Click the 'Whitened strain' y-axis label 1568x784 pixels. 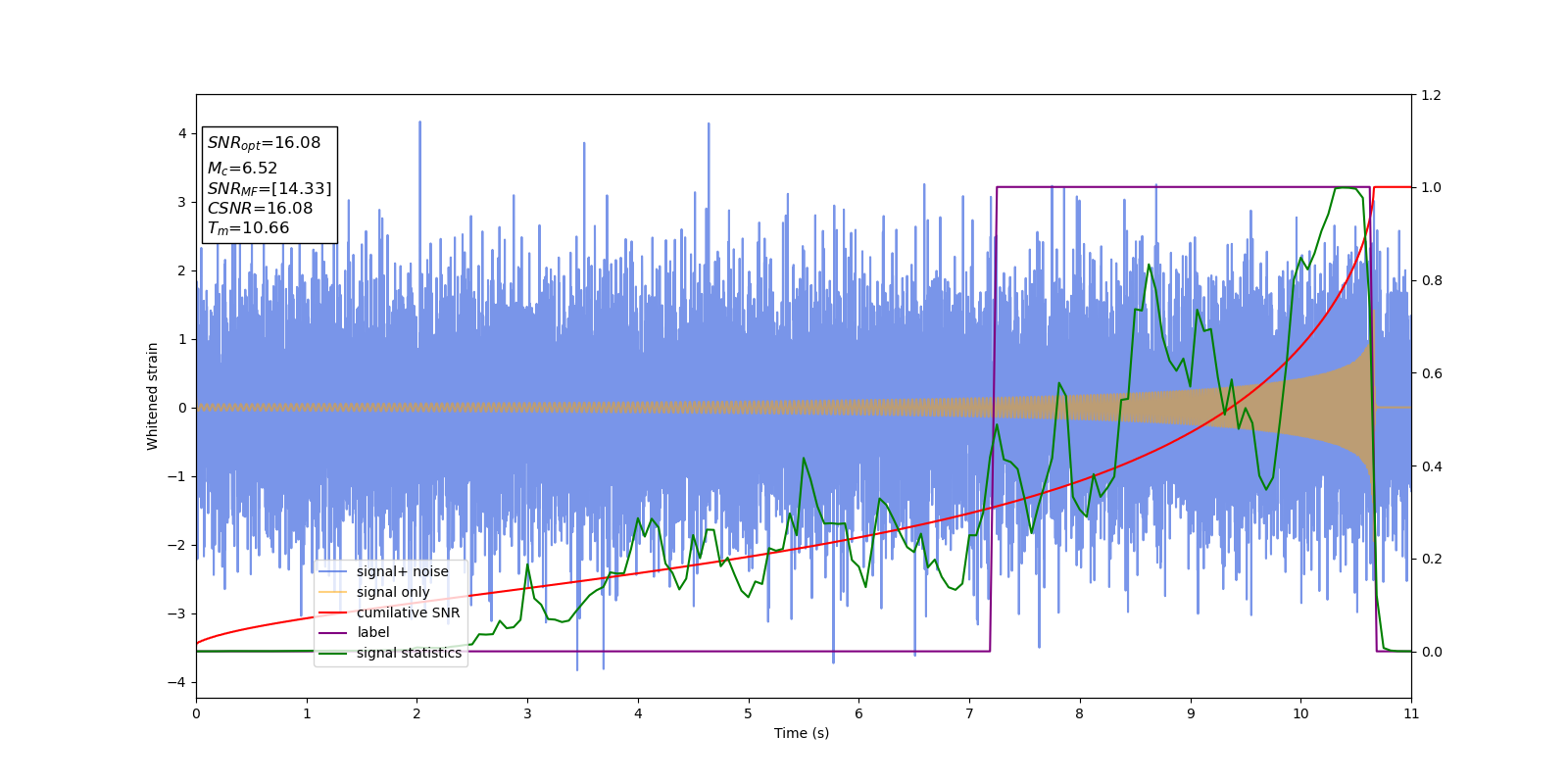point(153,396)
